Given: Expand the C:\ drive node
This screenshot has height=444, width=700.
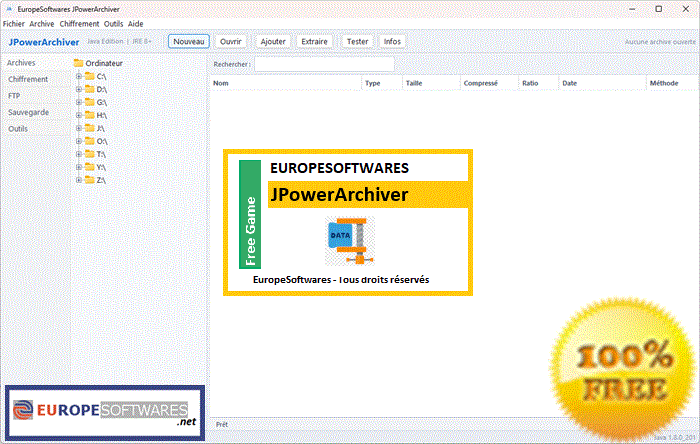Looking at the screenshot, I should pyautogui.click(x=79, y=76).
